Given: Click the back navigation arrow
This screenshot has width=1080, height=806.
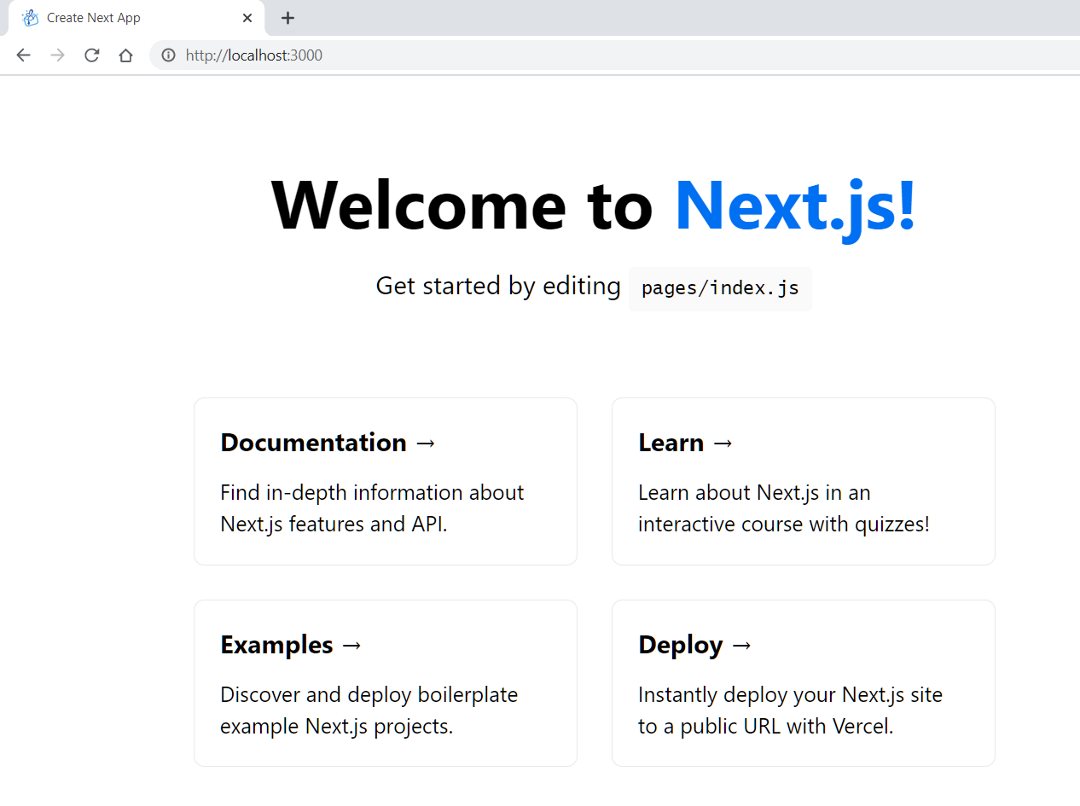Looking at the screenshot, I should click(x=23, y=55).
